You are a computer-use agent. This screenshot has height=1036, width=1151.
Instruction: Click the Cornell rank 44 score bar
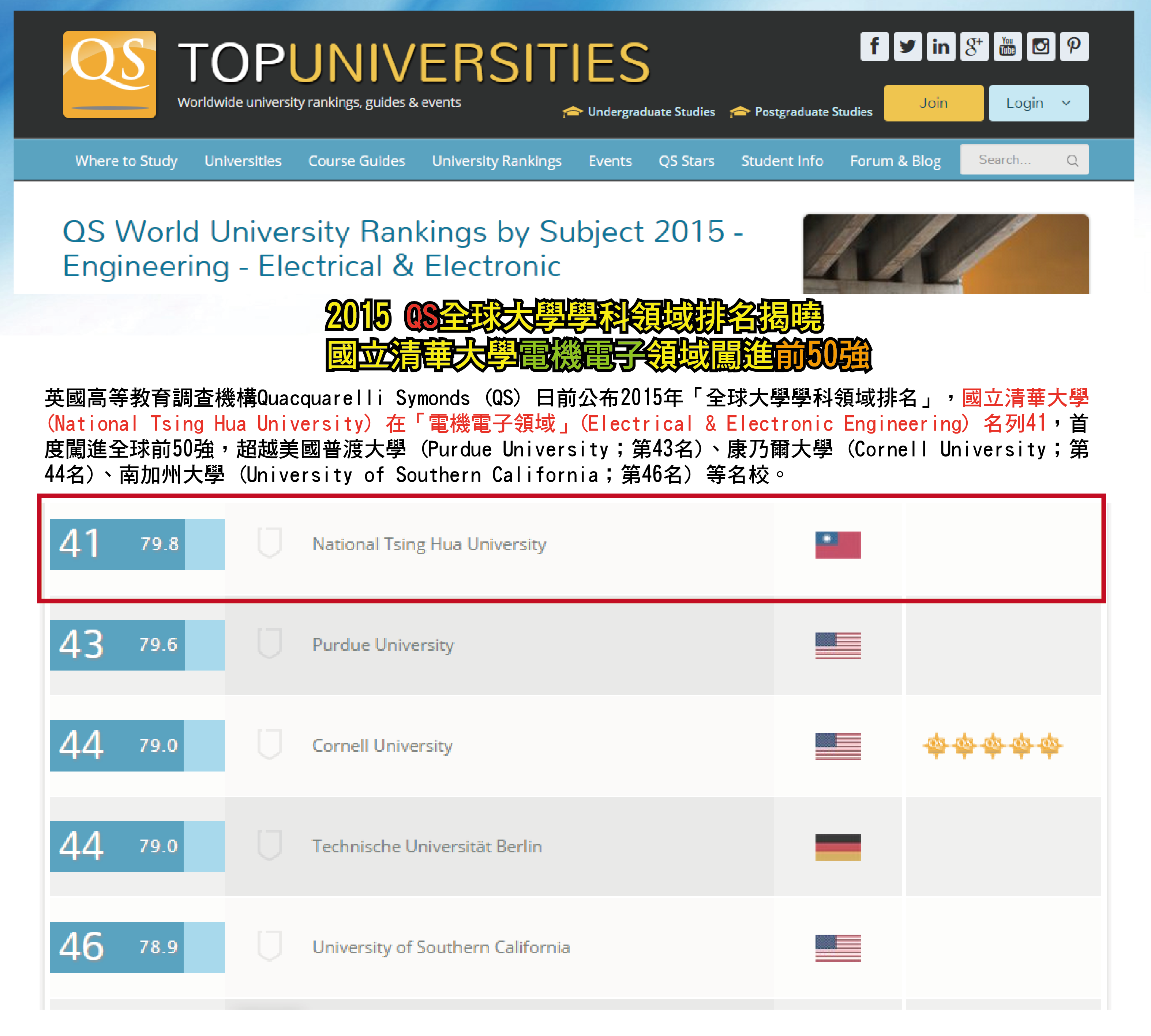pos(137,746)
